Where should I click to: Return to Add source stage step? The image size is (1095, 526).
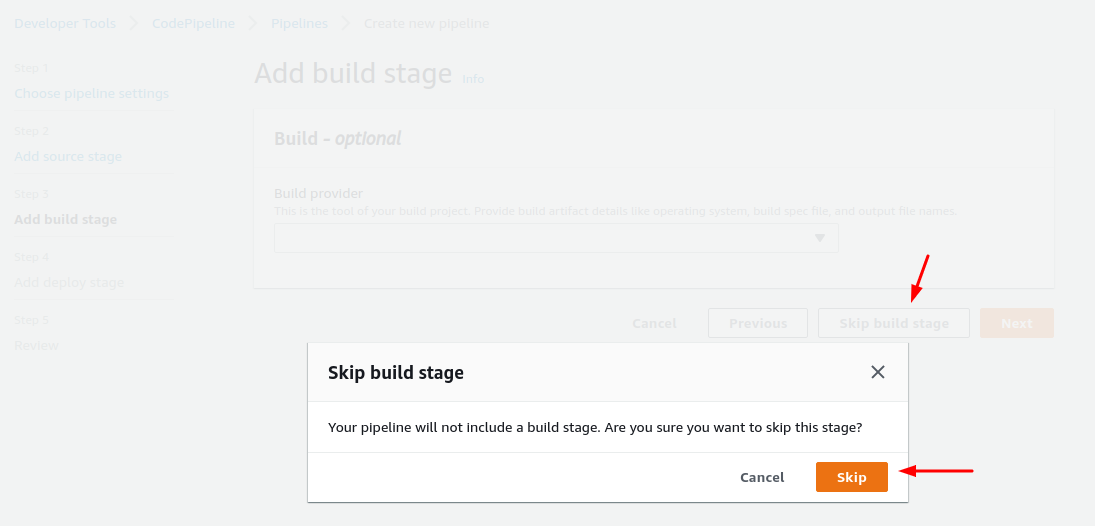(x=68, y=157)
